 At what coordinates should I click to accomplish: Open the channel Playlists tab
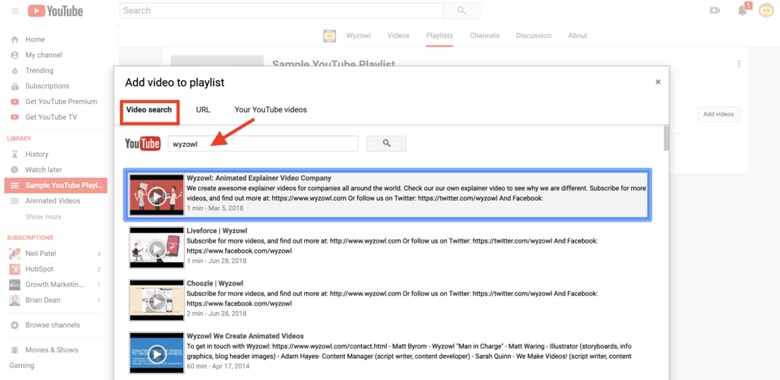coord(439,36)
